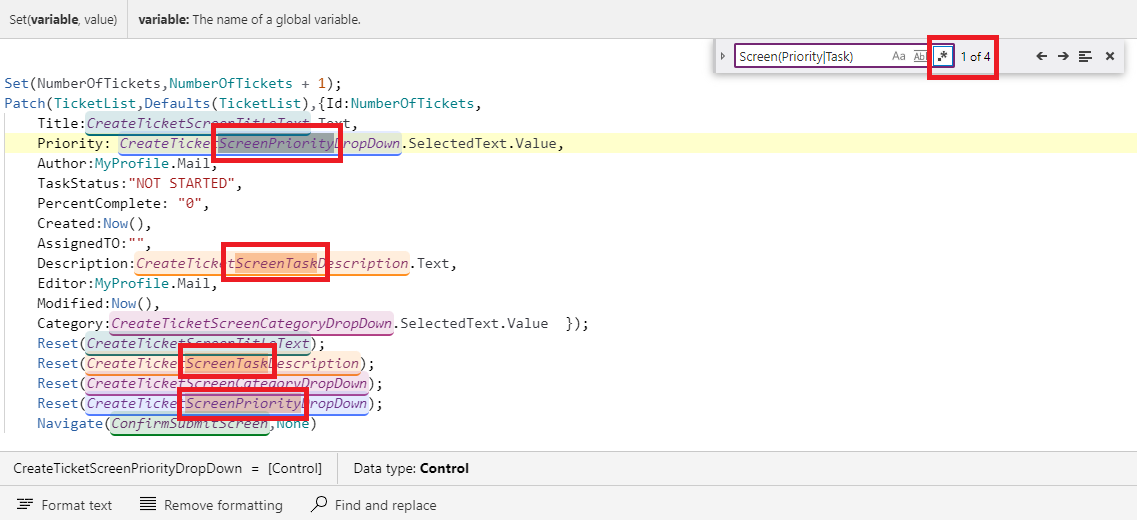Toggle the Match Whole Word option
1137x520 pixels.
tap(919, 56)
